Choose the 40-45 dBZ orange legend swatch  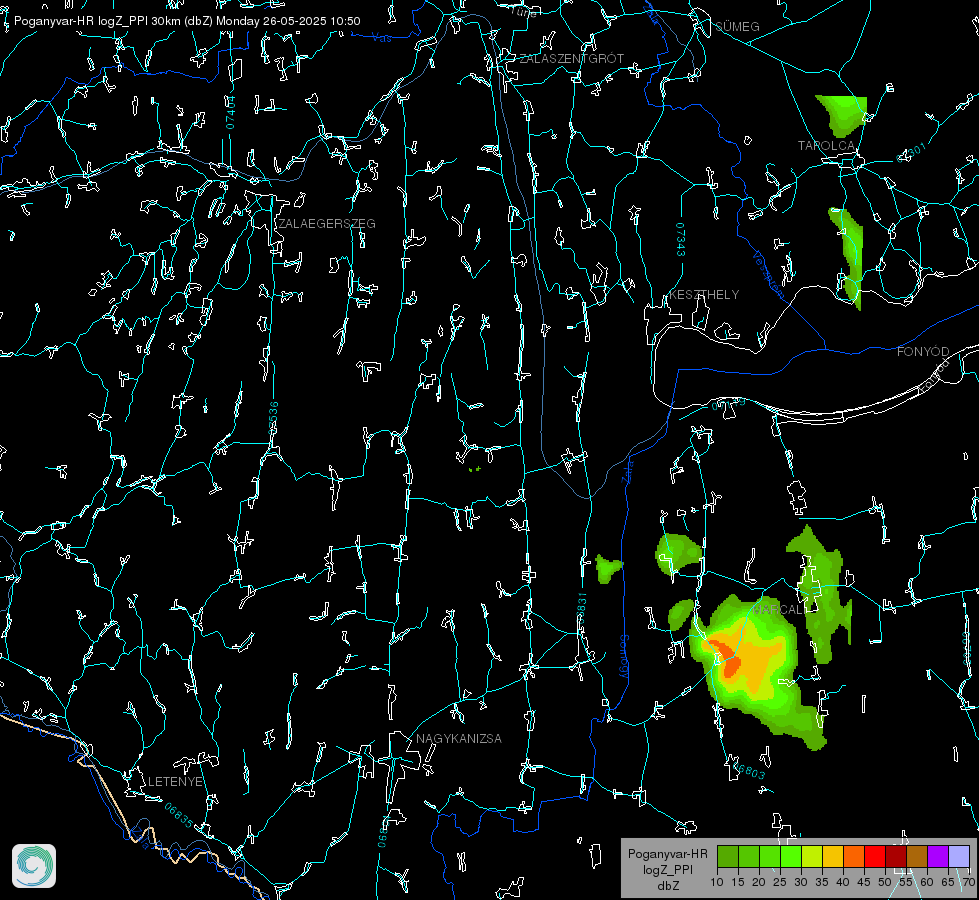(x=854, y=856)
